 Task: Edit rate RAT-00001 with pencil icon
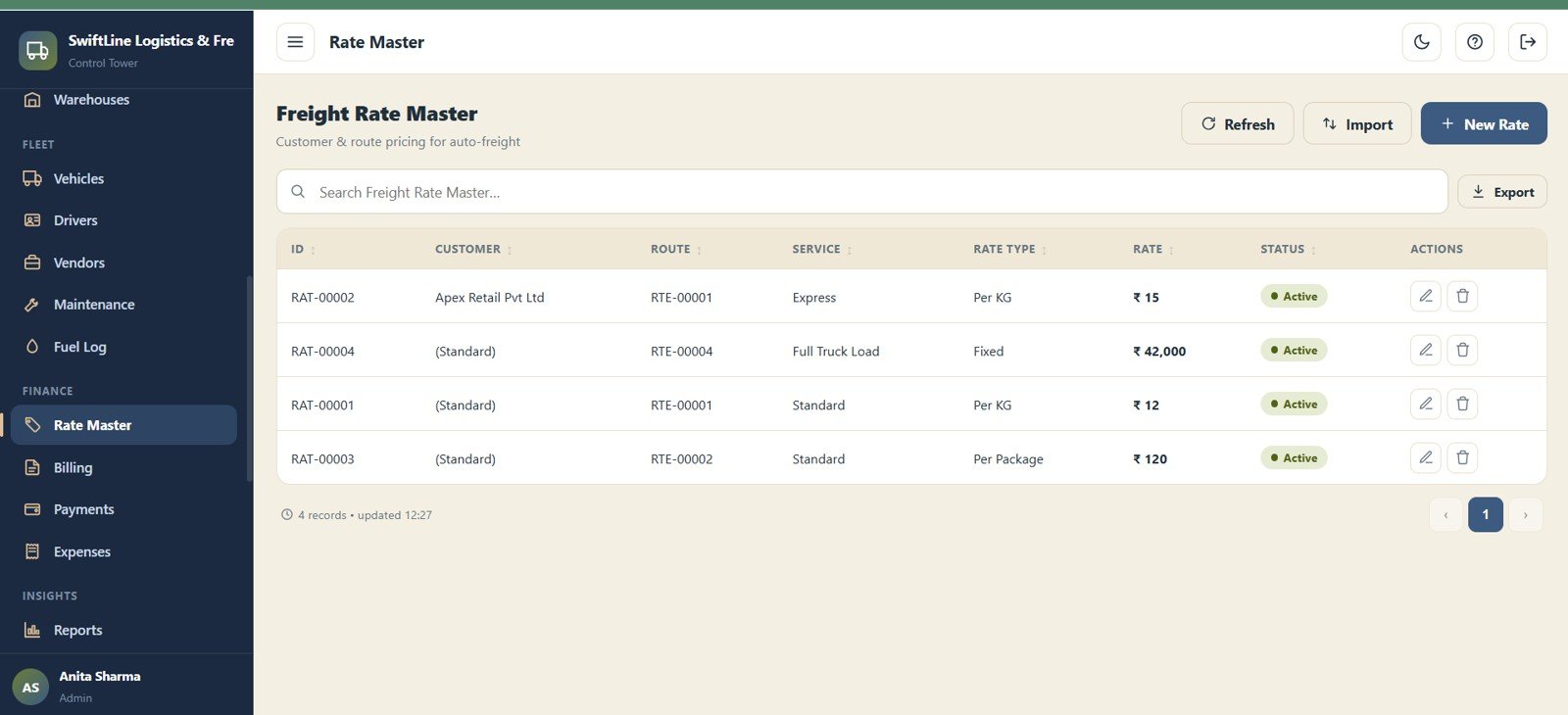[x=1426, y=404]
